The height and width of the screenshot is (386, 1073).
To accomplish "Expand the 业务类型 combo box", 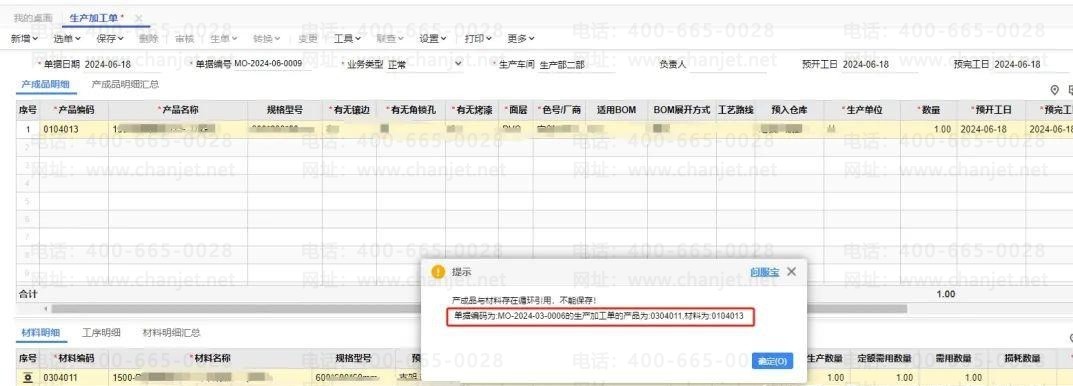I will (458, 64).
